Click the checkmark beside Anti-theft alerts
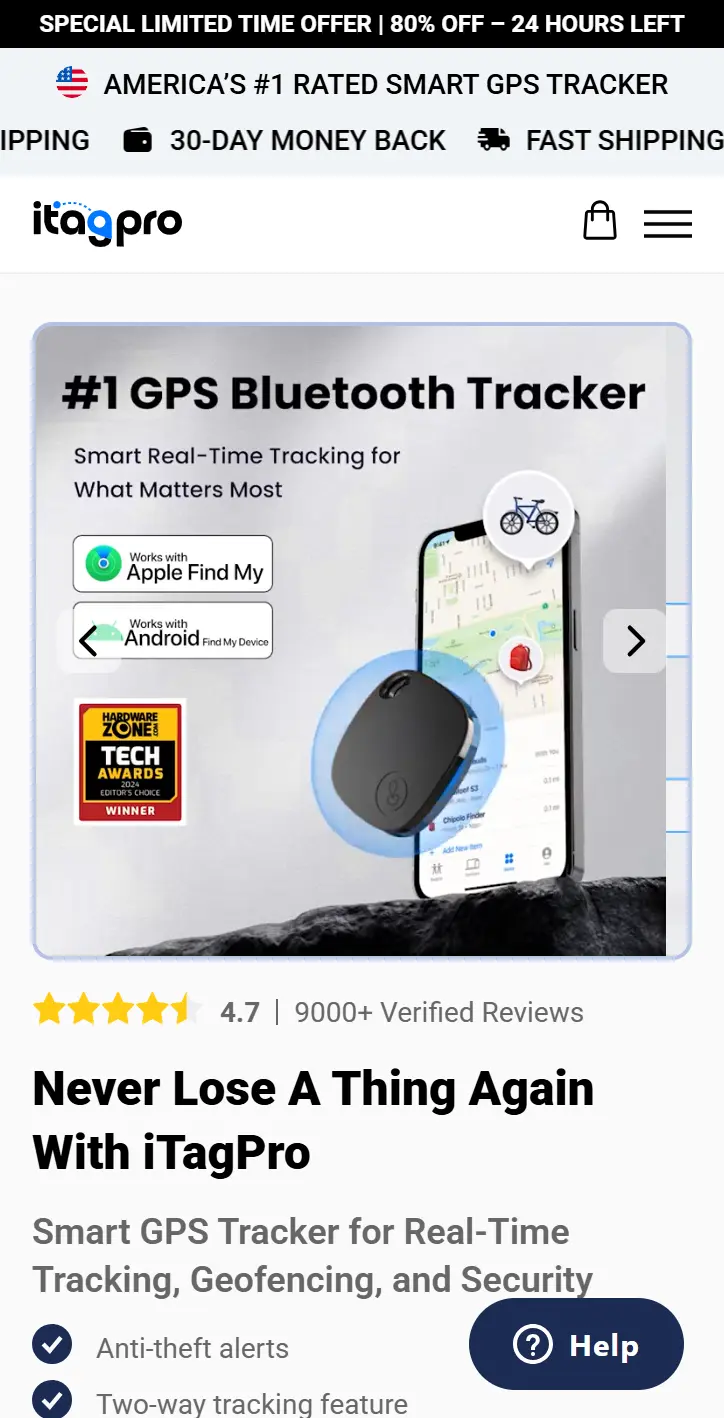Viewport: 724px width, 1418px height. click(x=52, y=1344)
